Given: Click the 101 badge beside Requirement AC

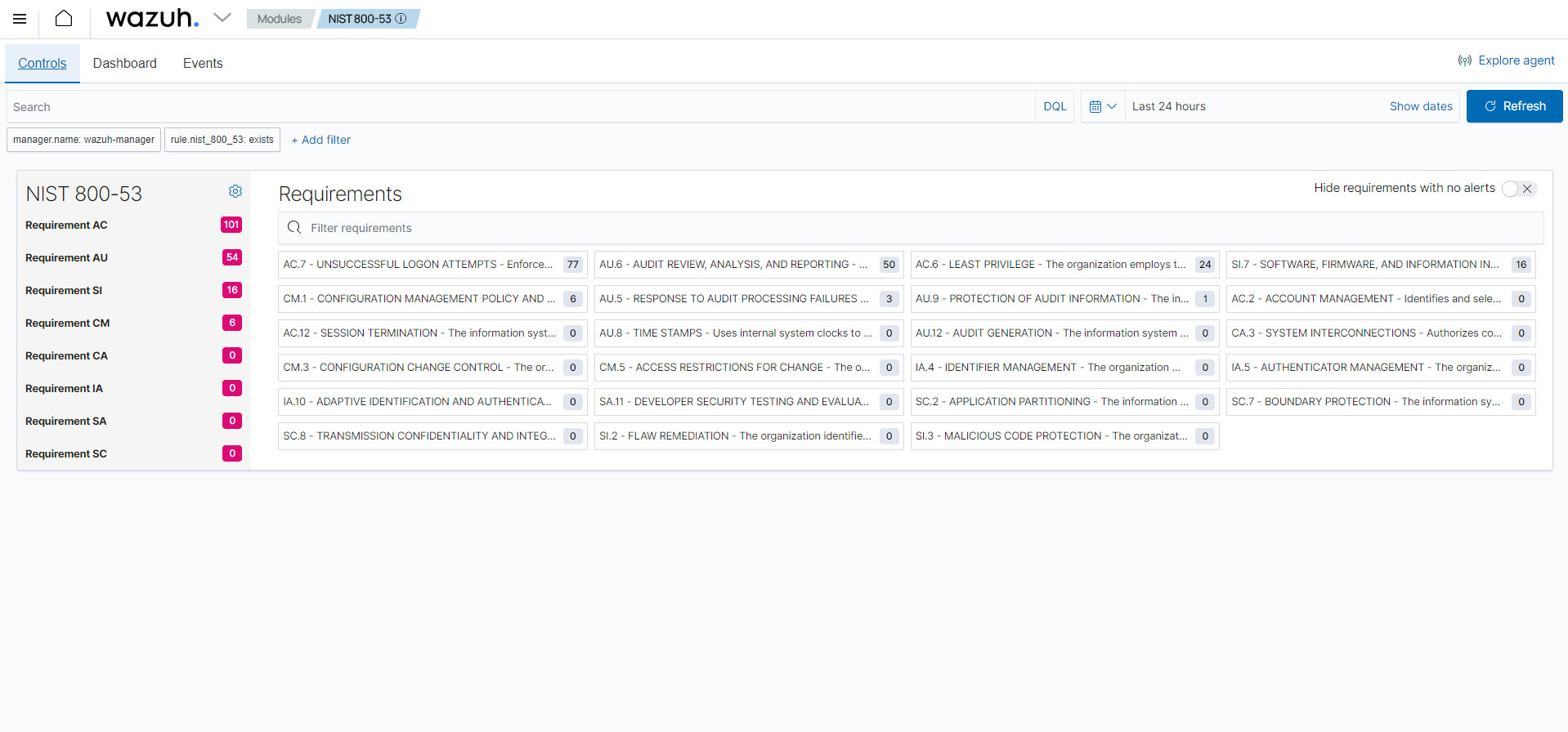Looking at the screenshot, I should [231, 225].
